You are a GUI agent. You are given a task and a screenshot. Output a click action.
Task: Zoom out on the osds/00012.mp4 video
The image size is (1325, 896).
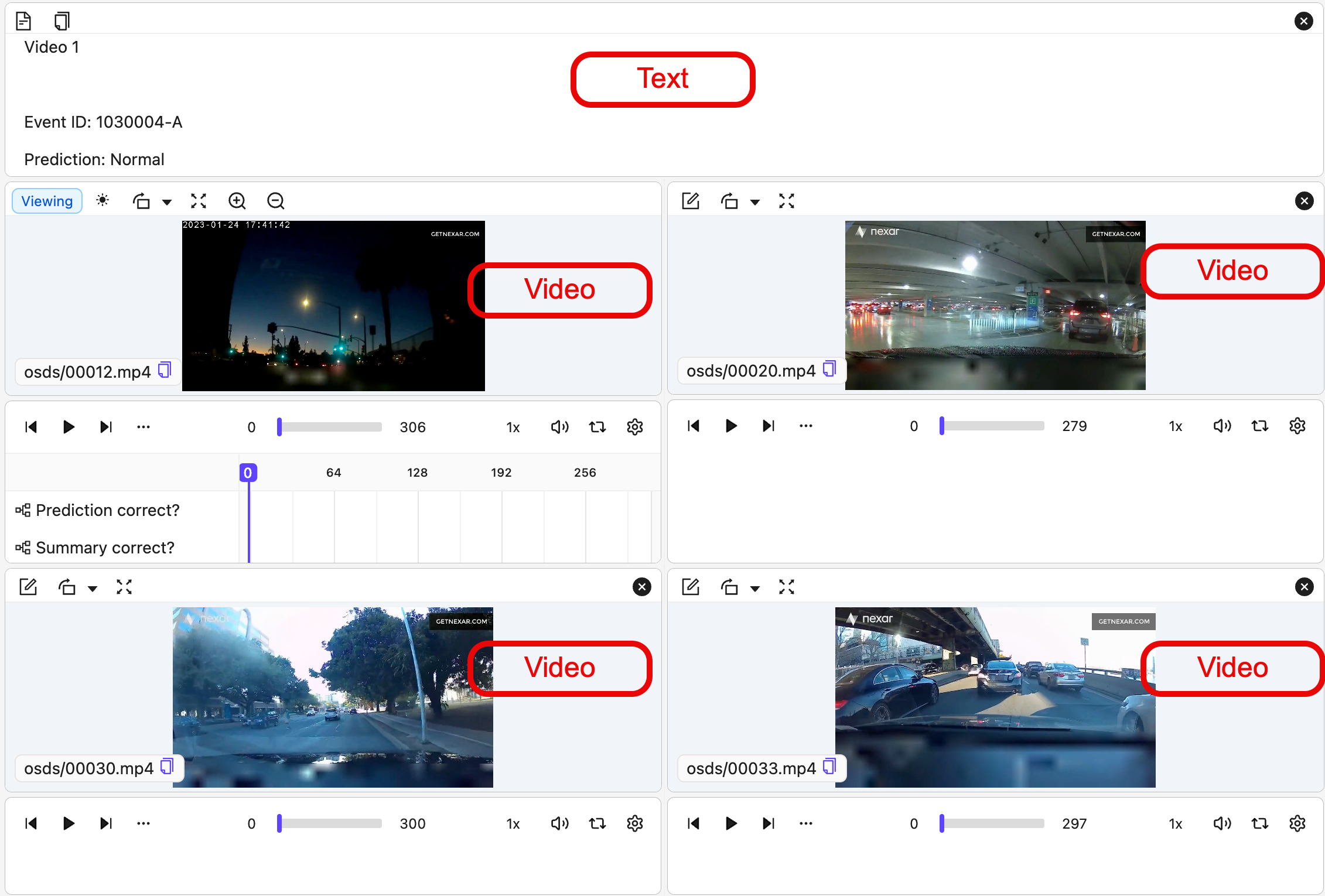point(275,201)
